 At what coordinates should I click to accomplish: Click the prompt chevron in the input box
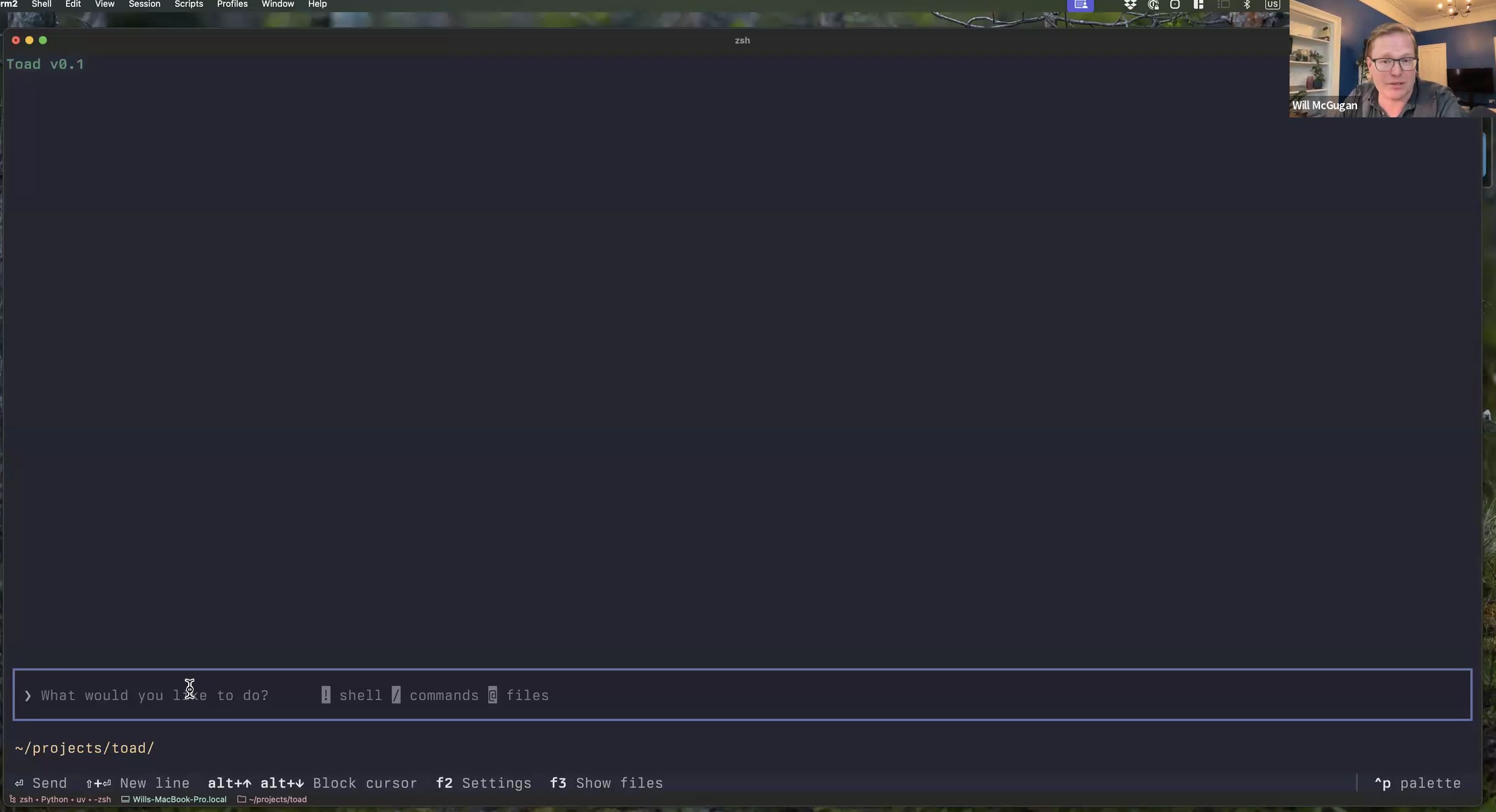coord(28,696)
